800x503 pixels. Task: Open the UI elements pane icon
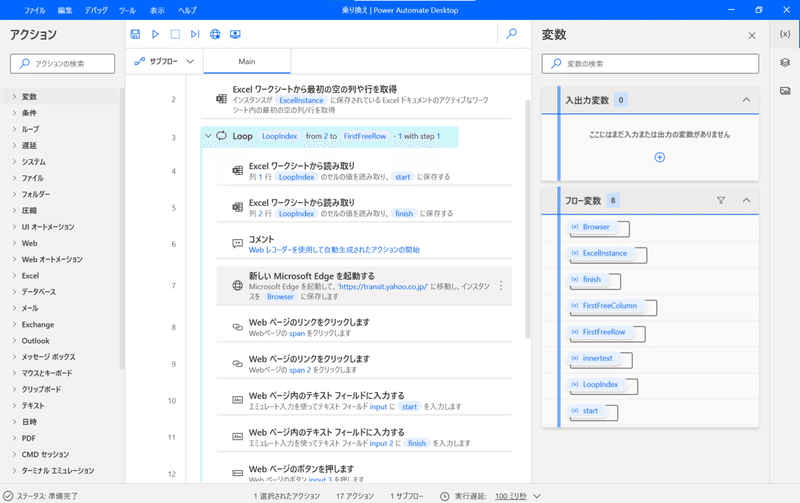[x=785, y=62]
